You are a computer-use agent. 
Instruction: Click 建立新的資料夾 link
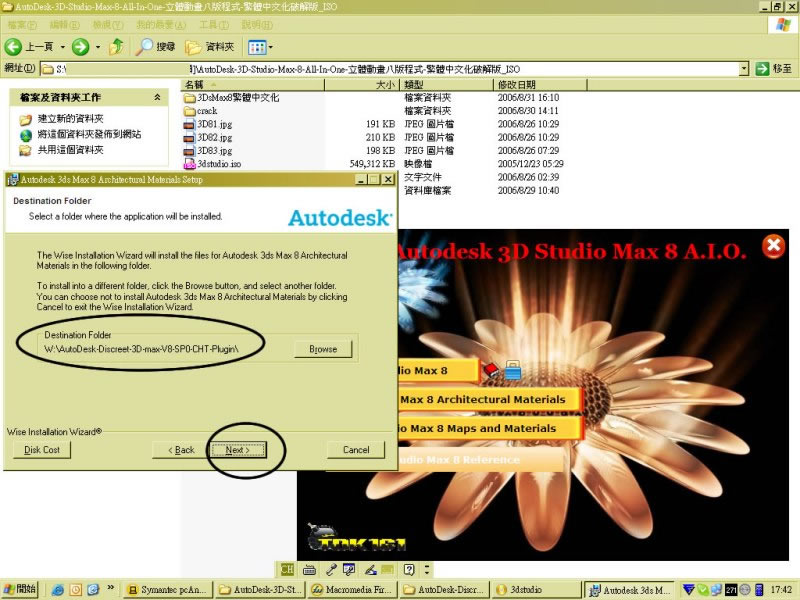[x=70, y=118]
